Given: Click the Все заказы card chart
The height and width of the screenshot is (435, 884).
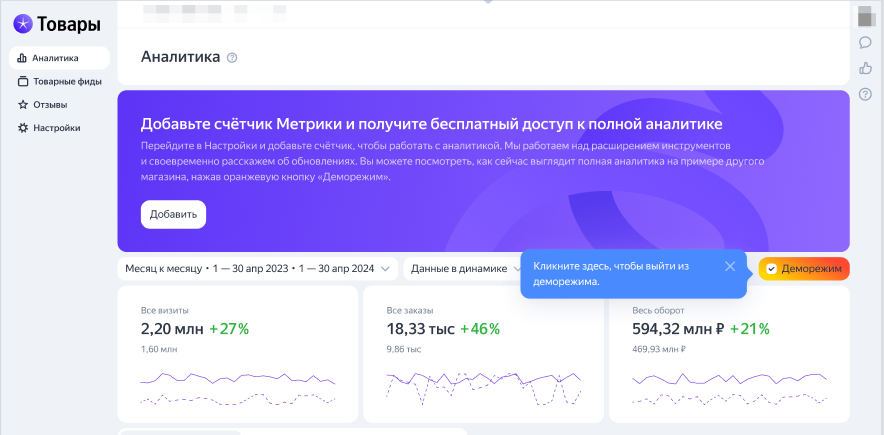Looking at the screenshot, I should [484, 389].
